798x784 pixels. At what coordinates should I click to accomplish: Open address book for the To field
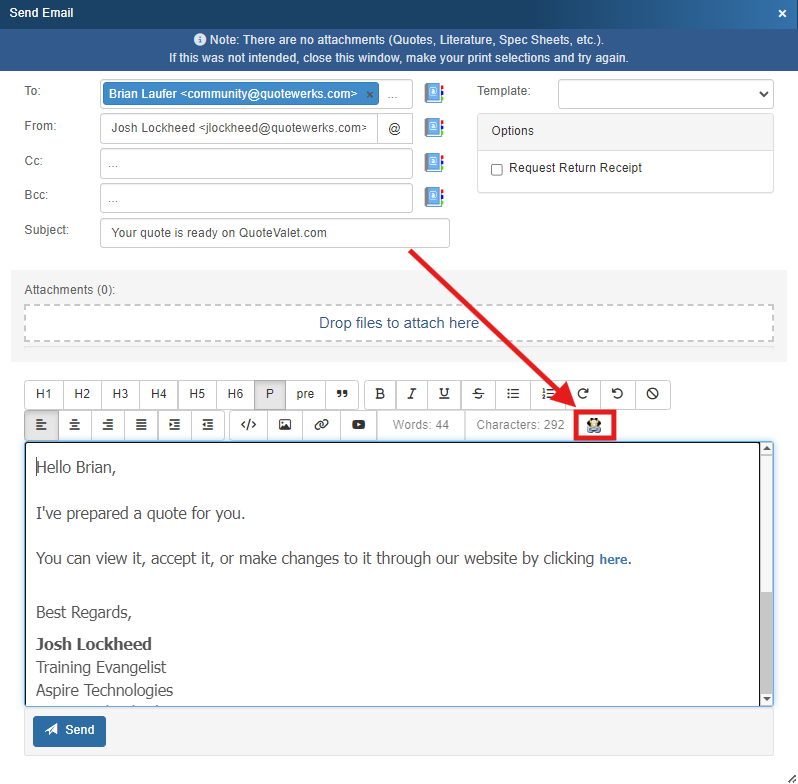[433, 94]
